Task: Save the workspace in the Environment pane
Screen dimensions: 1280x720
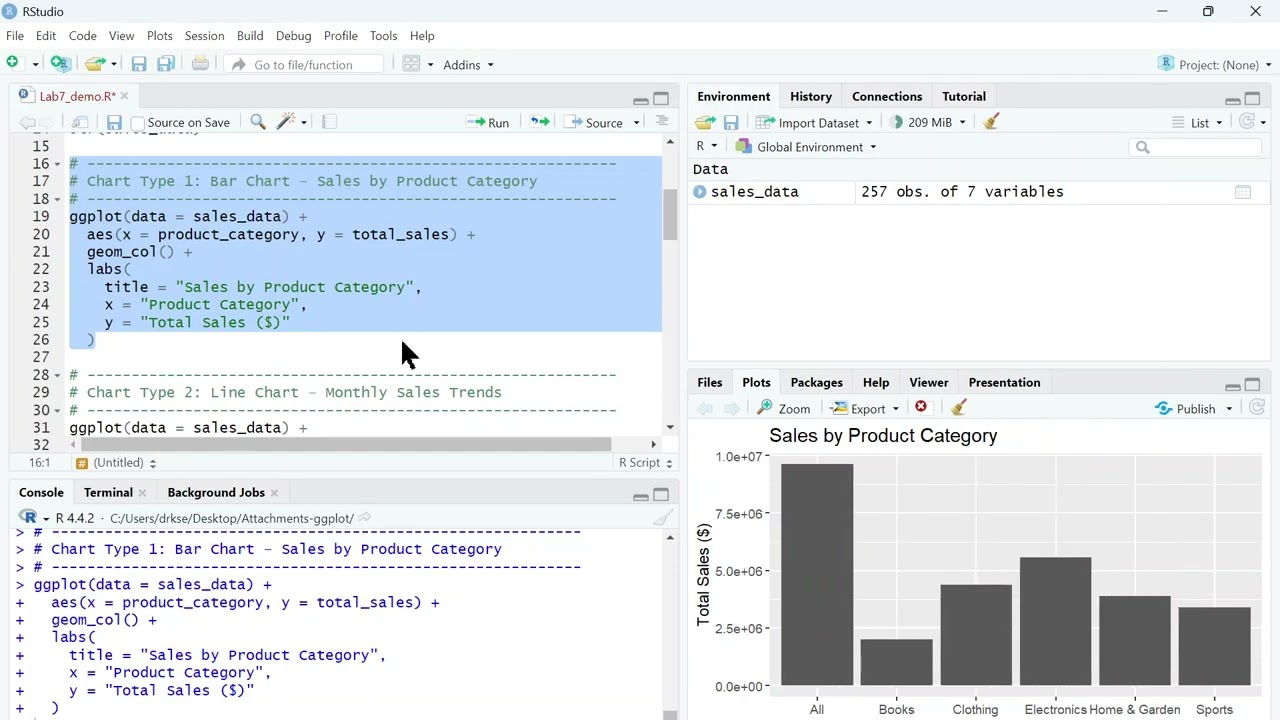Action: pyautogui.click(x=731, y=122)
